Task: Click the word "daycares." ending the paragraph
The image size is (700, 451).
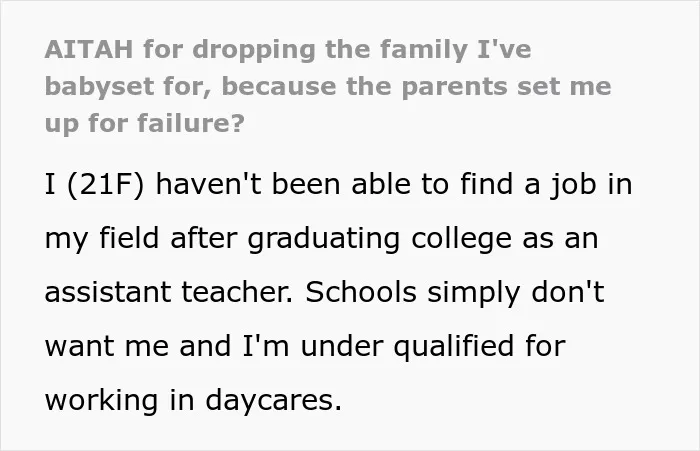Action: pos(274,401)
